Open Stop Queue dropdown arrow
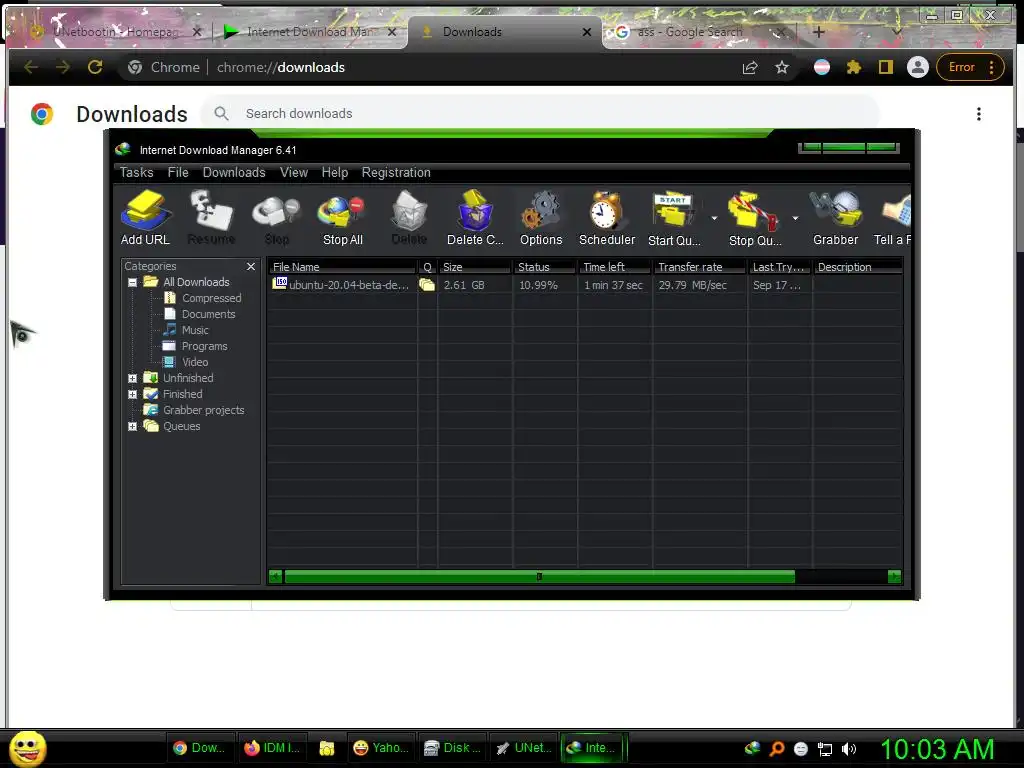This screenshot has width=1024, height=768. (795, 218)
